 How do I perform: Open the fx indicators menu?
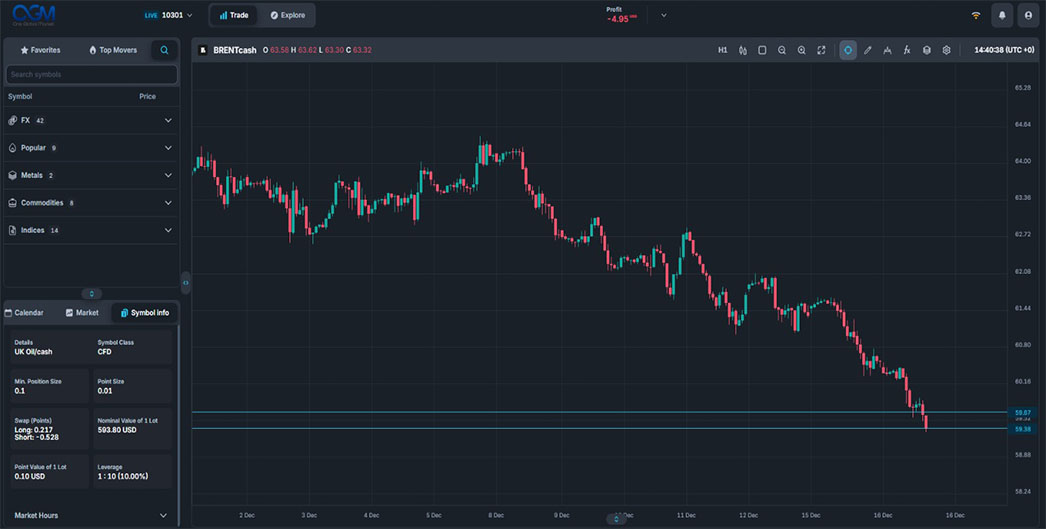907,50
